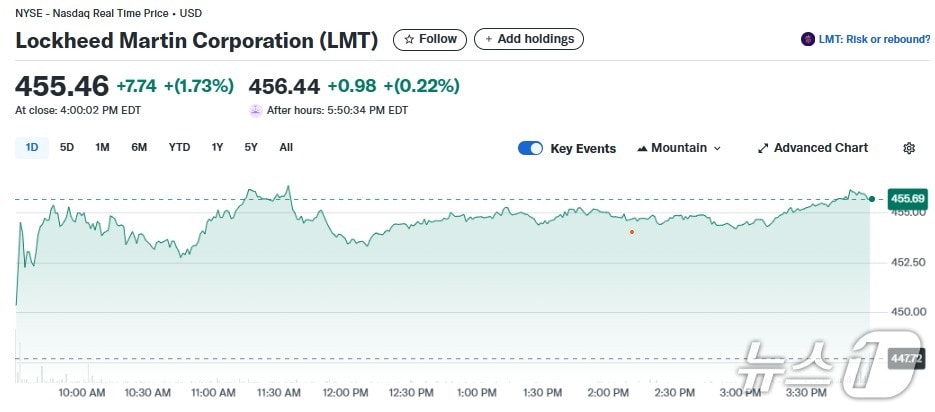Image resolution: width=935 pixels, height=412 pixels.
Task: Click the 455.69 current price label
Action: (x=906, y=199)
